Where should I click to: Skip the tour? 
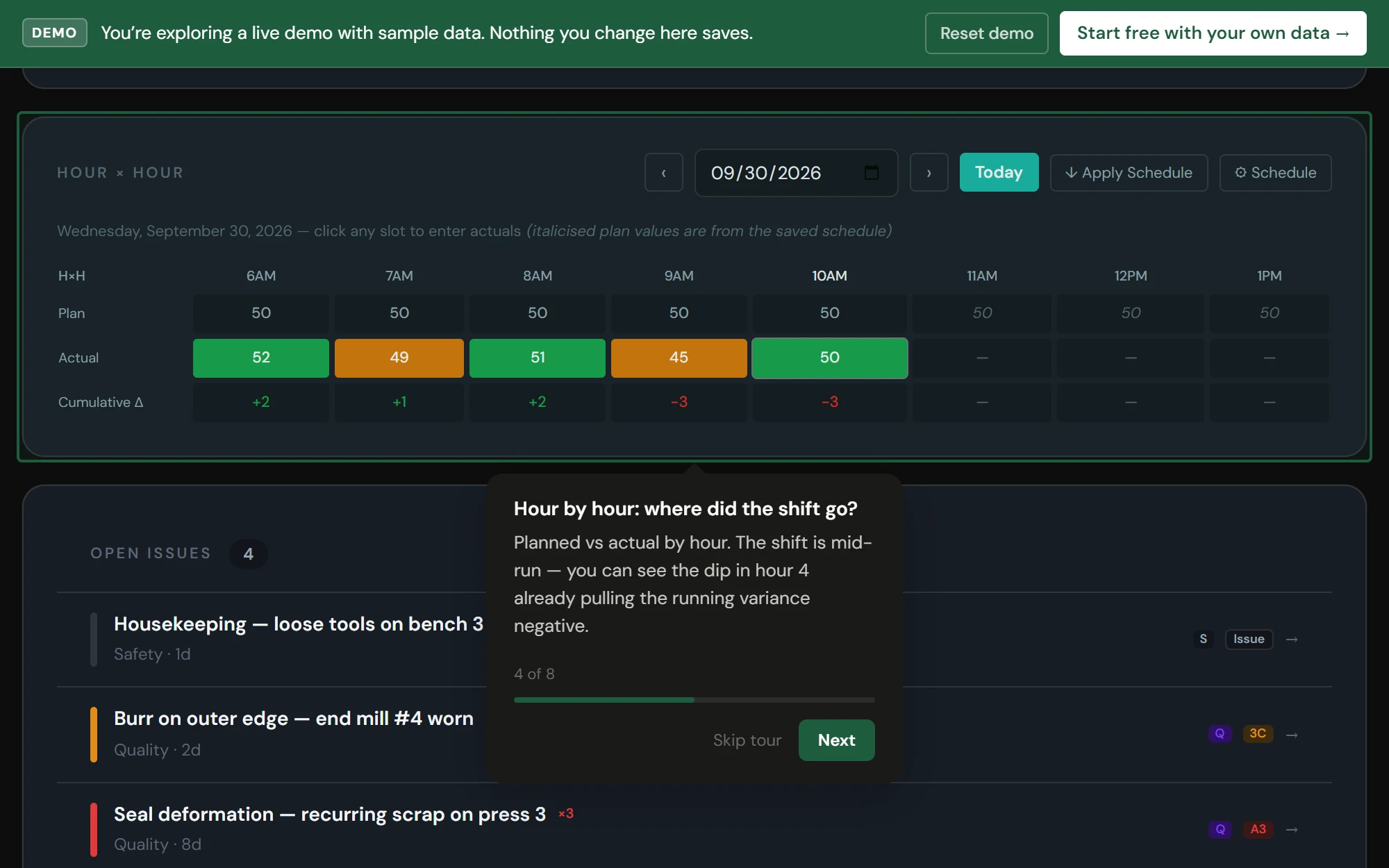pos(747,740)
